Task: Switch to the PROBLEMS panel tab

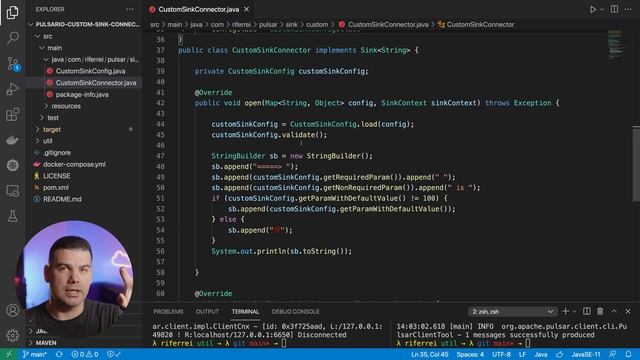Action: (x=168, y=311)
